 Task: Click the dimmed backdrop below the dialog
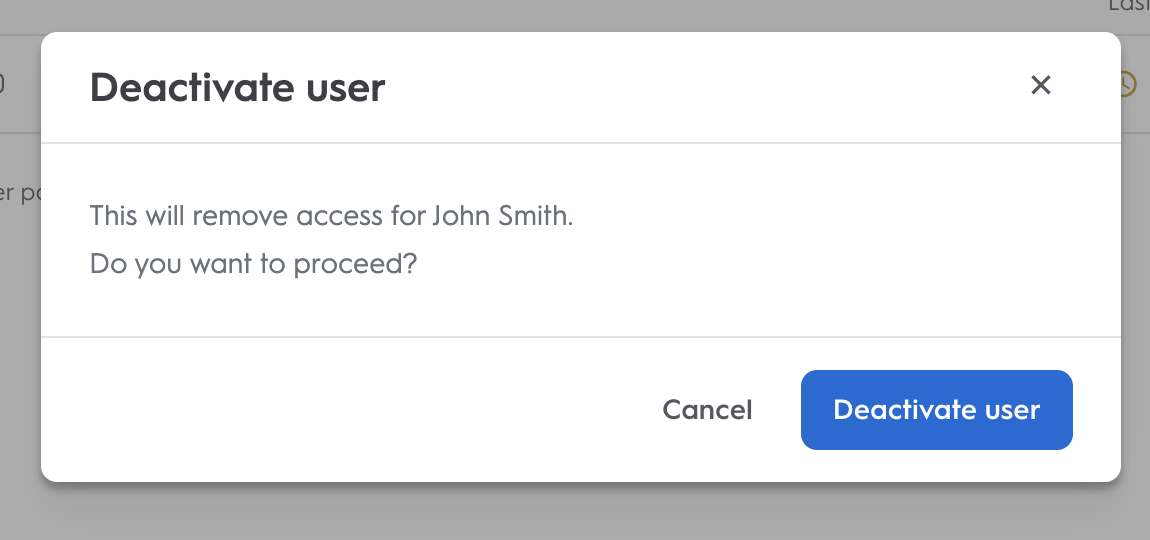click(x=575, y=512)
